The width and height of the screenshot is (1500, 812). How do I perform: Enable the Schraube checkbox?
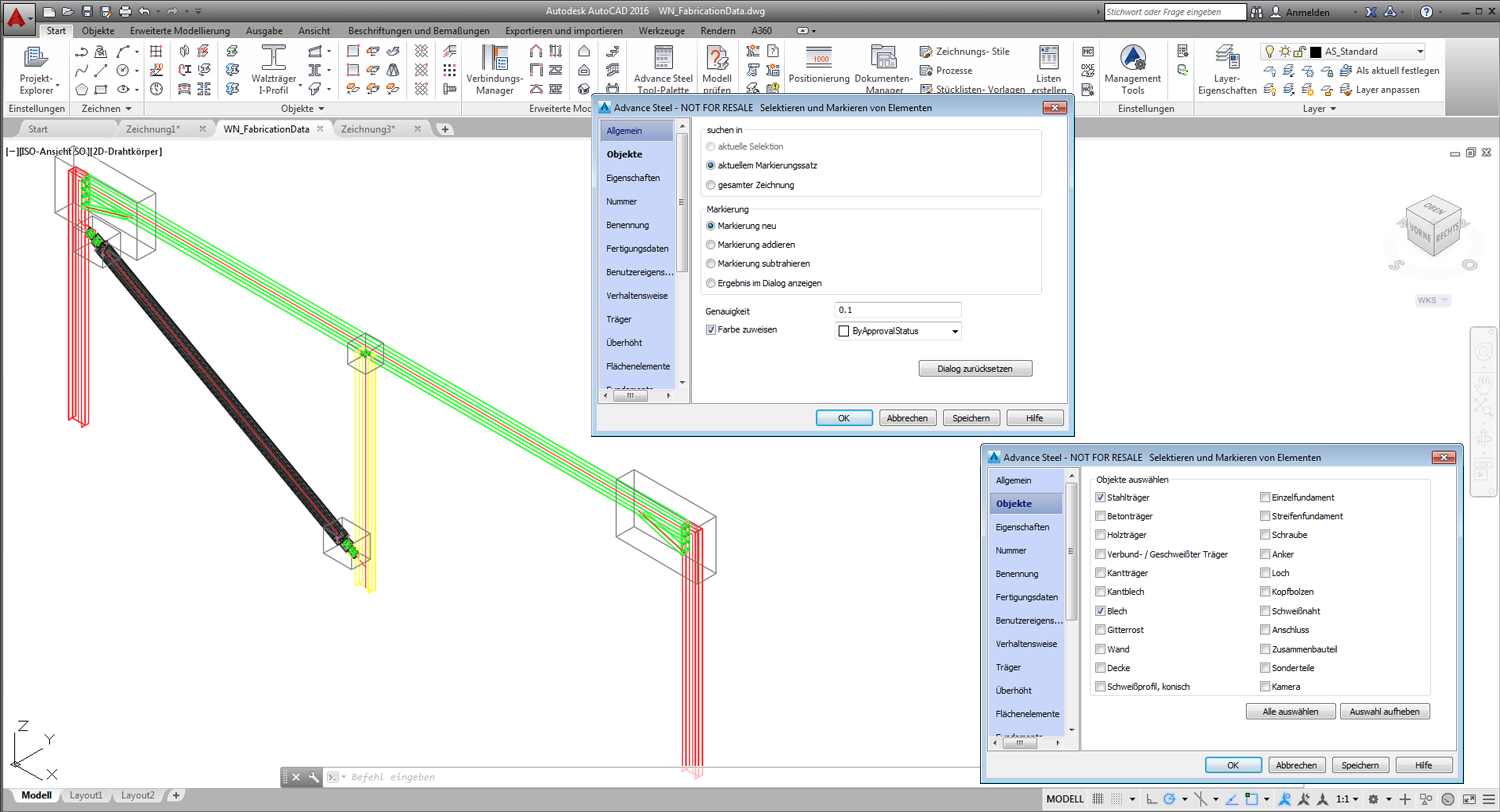[1265, 535]
